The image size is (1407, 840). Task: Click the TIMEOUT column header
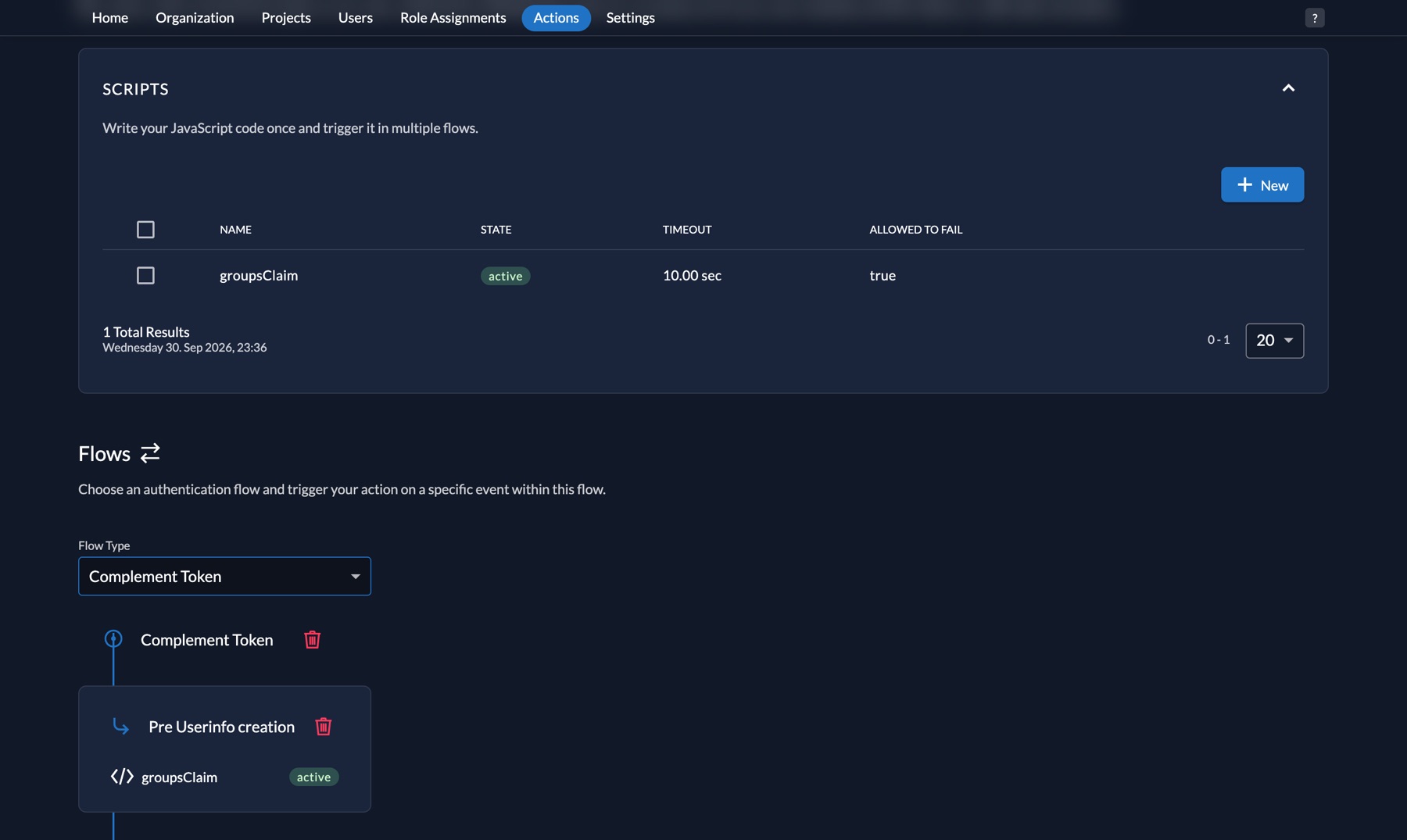[687, 230]
